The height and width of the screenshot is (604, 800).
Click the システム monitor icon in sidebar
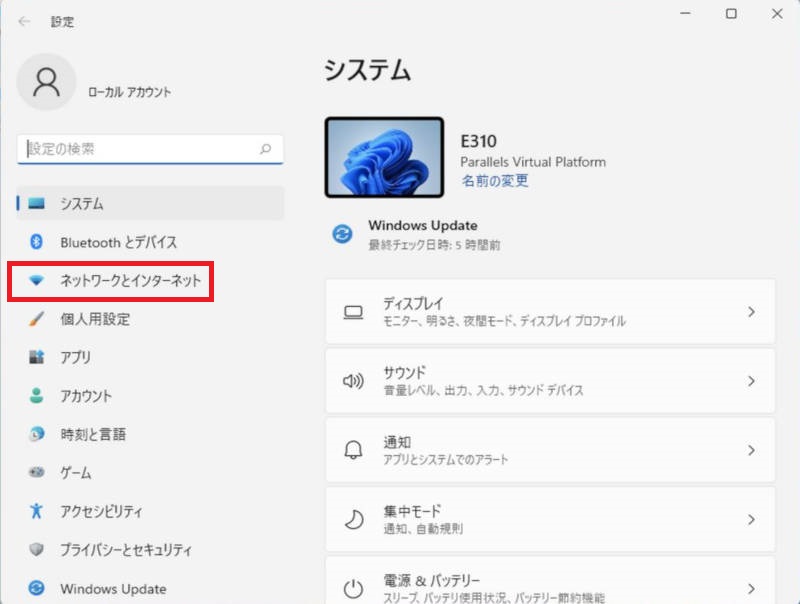(36, 204)
